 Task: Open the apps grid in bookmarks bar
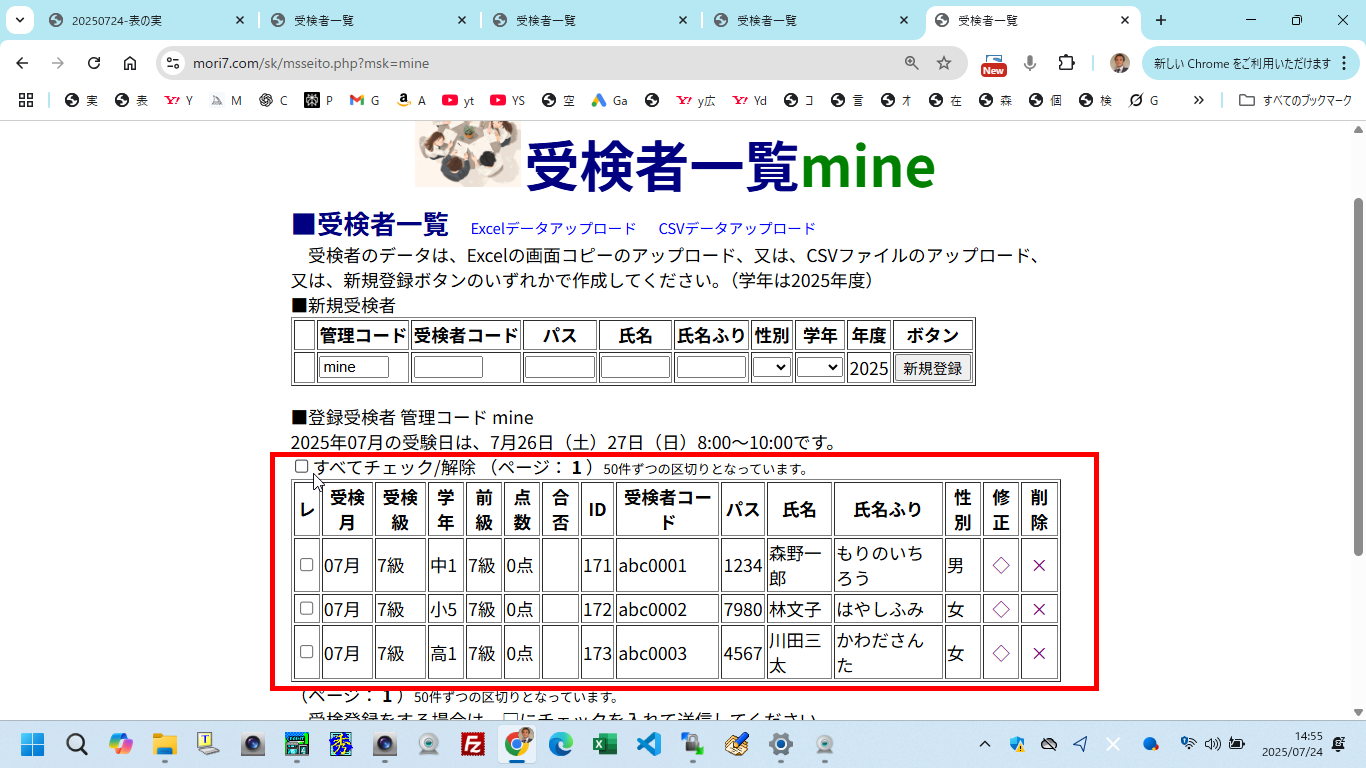pyautogui.click(x=26, y=100)
